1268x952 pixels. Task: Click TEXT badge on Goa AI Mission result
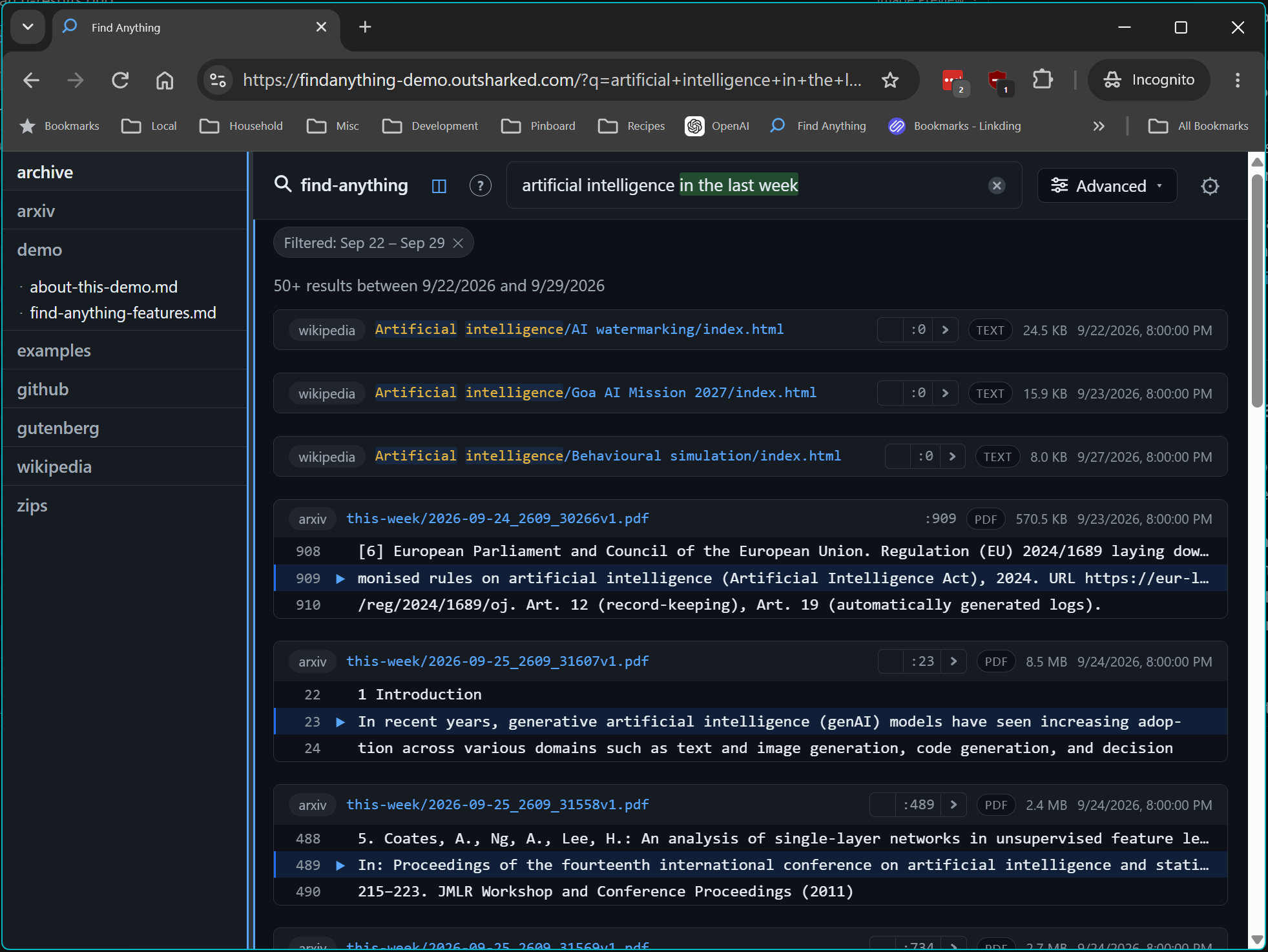pos(990,393)
